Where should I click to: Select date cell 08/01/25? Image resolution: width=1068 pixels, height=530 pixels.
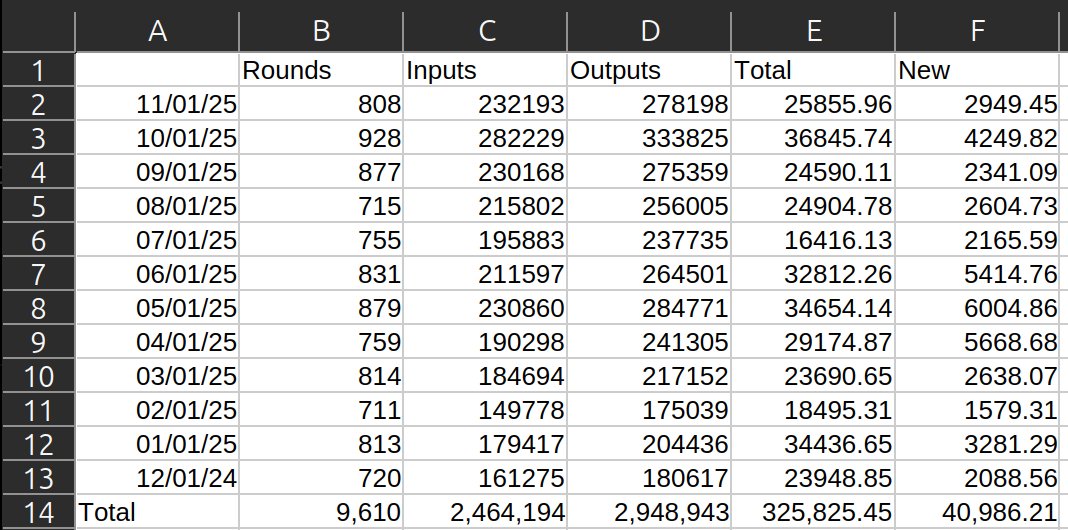(157, 206)
